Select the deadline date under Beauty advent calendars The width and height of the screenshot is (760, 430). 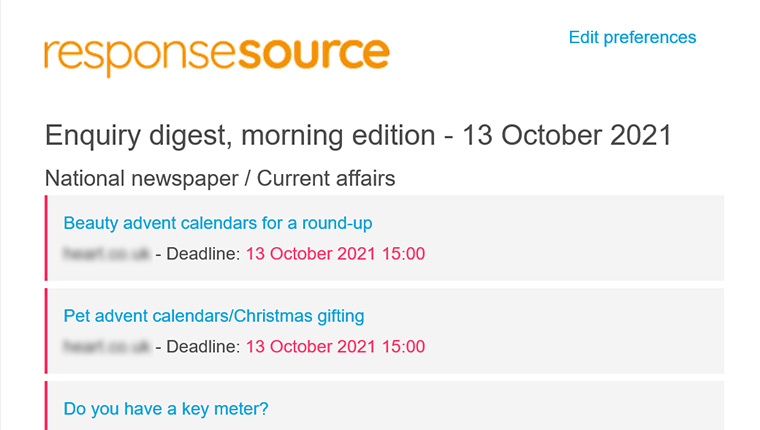pyautogui.click(x=335, y=254)
